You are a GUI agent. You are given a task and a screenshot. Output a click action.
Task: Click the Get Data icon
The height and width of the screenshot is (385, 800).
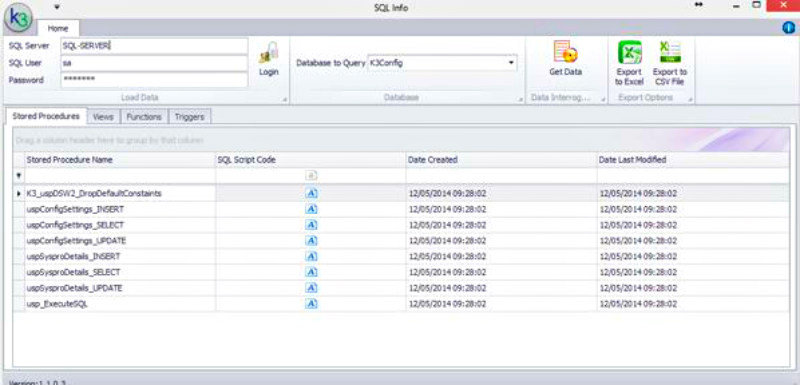tap(565, 53)
